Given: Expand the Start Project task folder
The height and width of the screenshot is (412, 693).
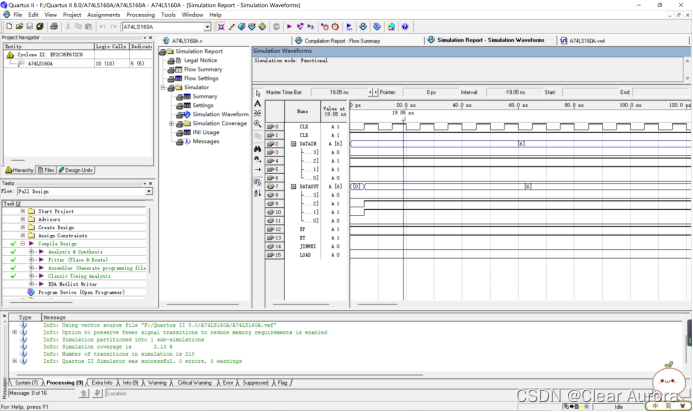Looking at the screenshot, I should (x=23, y=211).
